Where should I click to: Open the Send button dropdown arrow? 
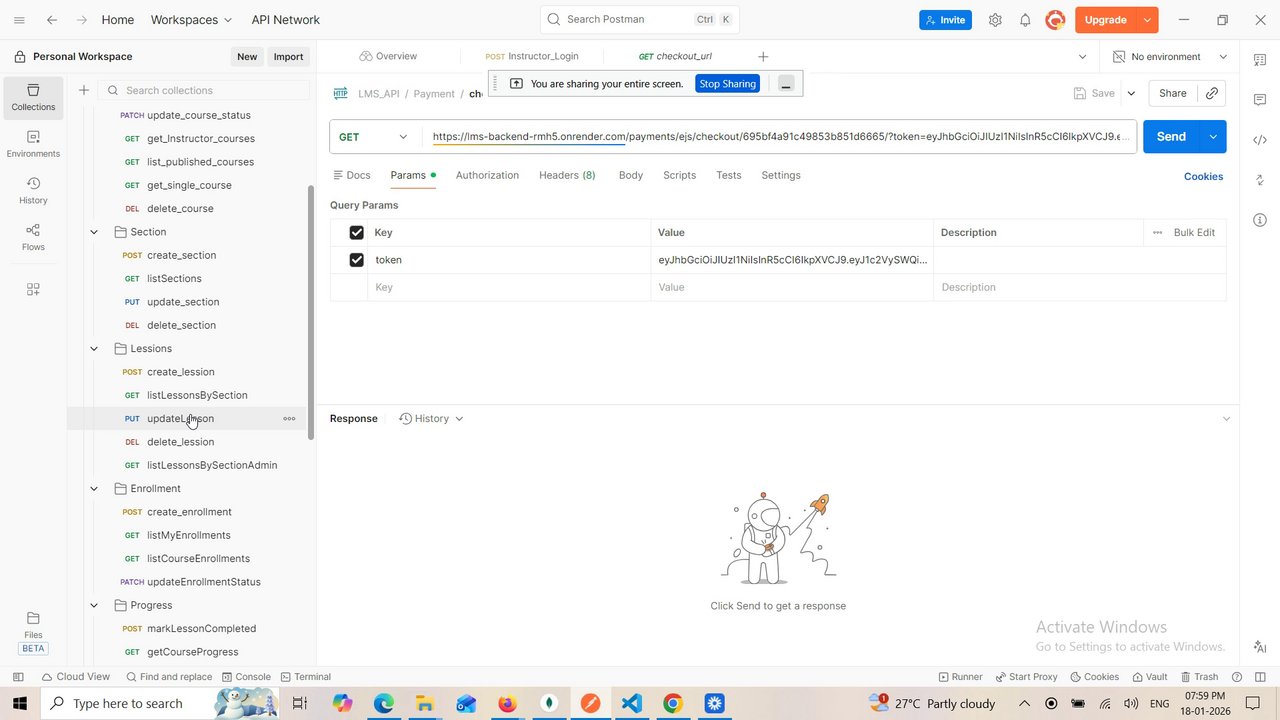pyautogui.click(x=1213, y=137)
